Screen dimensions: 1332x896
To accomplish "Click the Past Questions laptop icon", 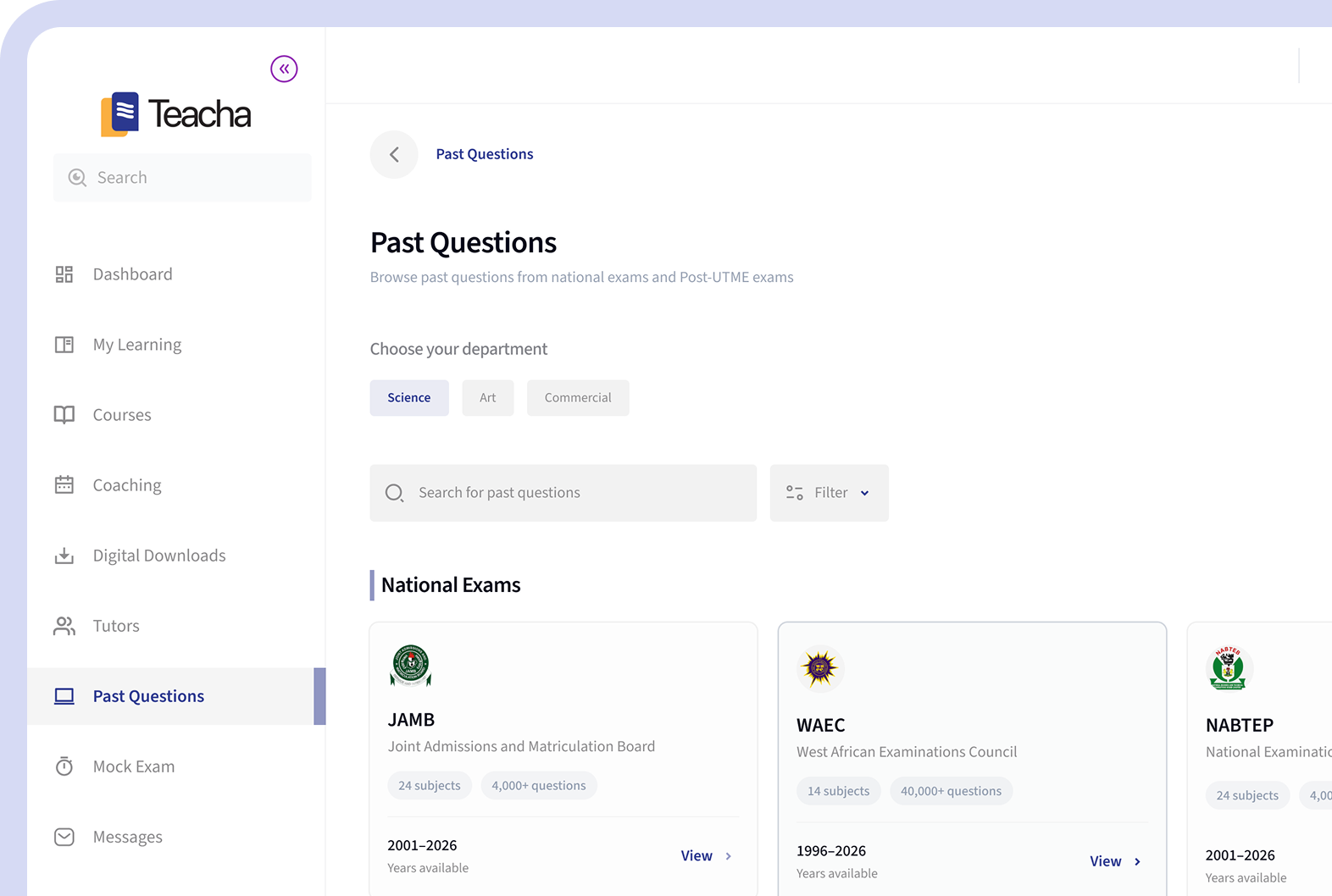I will click(64, 696).
